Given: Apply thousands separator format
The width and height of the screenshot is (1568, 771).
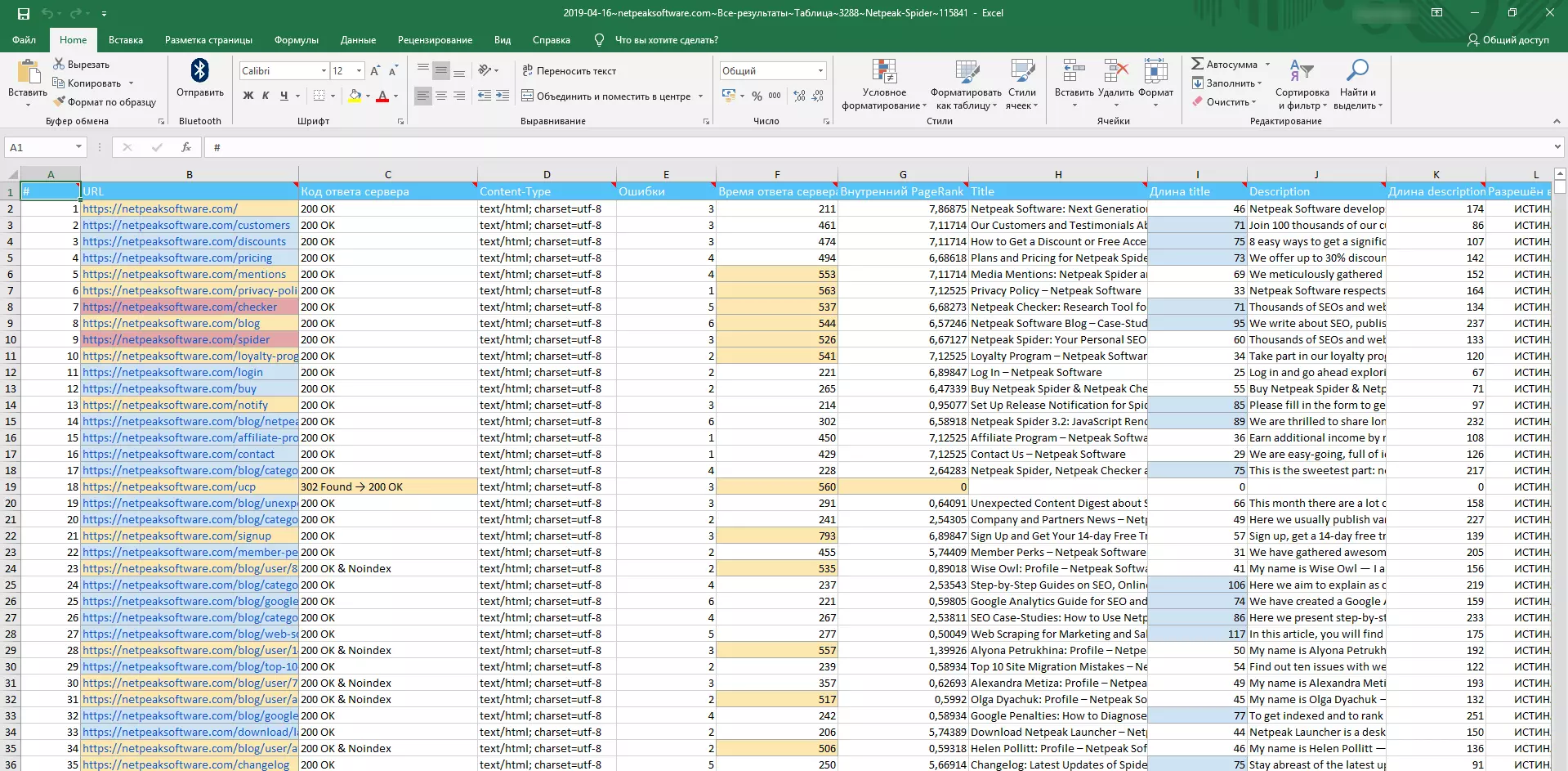Looking at the screenshot, I should [775, 96].
